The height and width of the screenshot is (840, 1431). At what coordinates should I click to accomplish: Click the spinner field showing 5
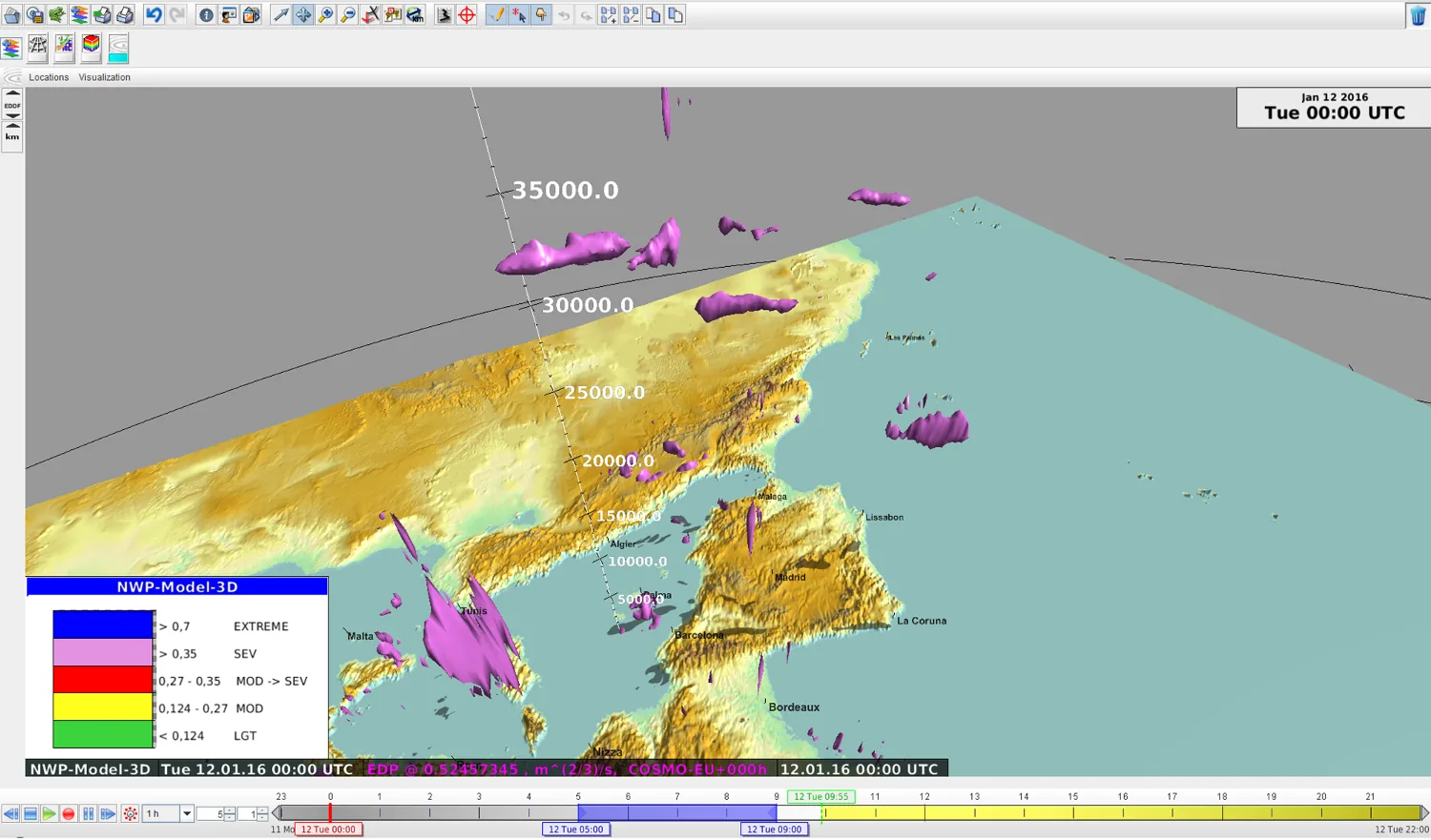[211, 813]
